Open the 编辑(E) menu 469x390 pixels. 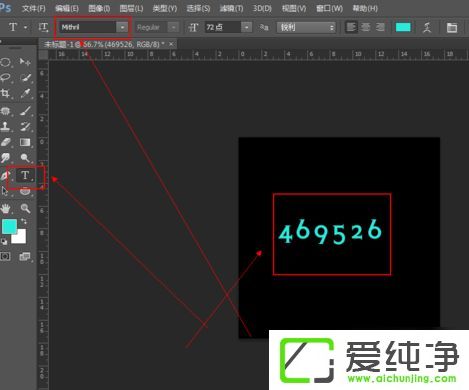point(67,8)
